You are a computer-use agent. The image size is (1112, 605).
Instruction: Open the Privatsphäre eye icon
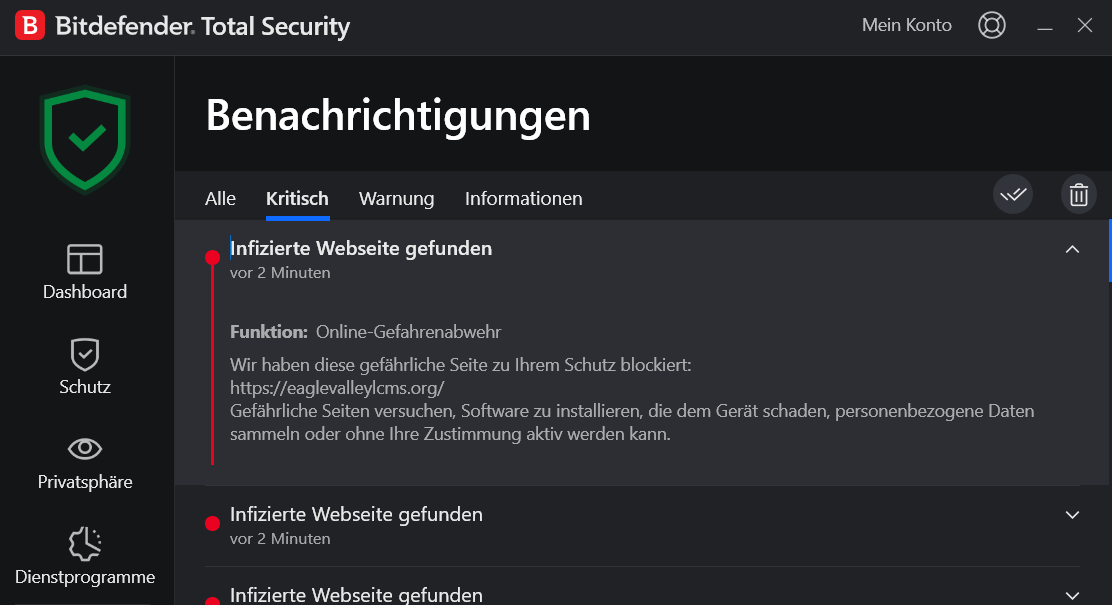[x=84, y=448]
